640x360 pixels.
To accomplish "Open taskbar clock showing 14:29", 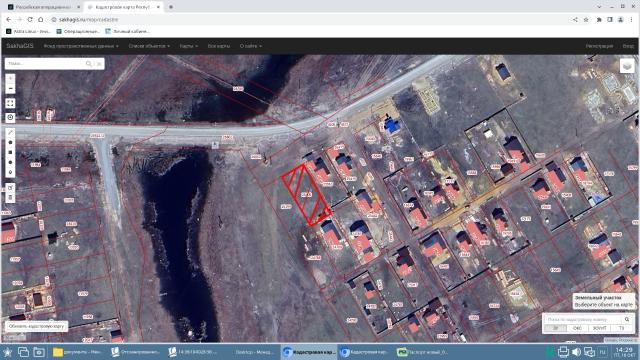I will pyautogui.click(x=624, y=352).
